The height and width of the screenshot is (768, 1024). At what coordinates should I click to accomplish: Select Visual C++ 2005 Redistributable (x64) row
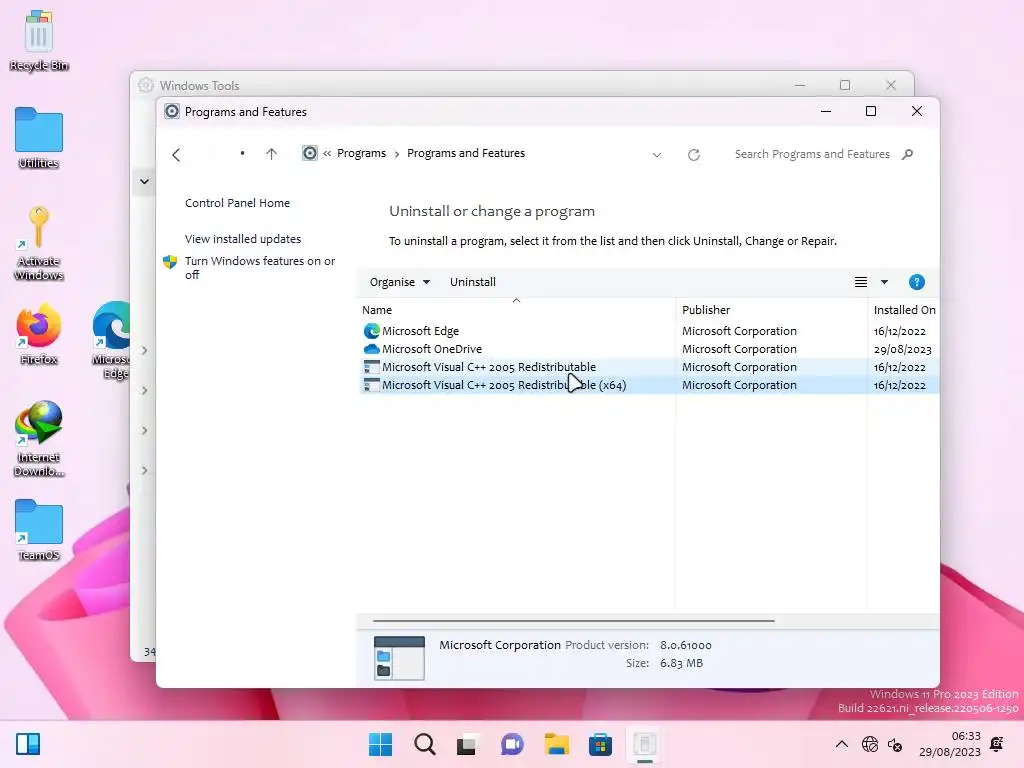point(648,385)
